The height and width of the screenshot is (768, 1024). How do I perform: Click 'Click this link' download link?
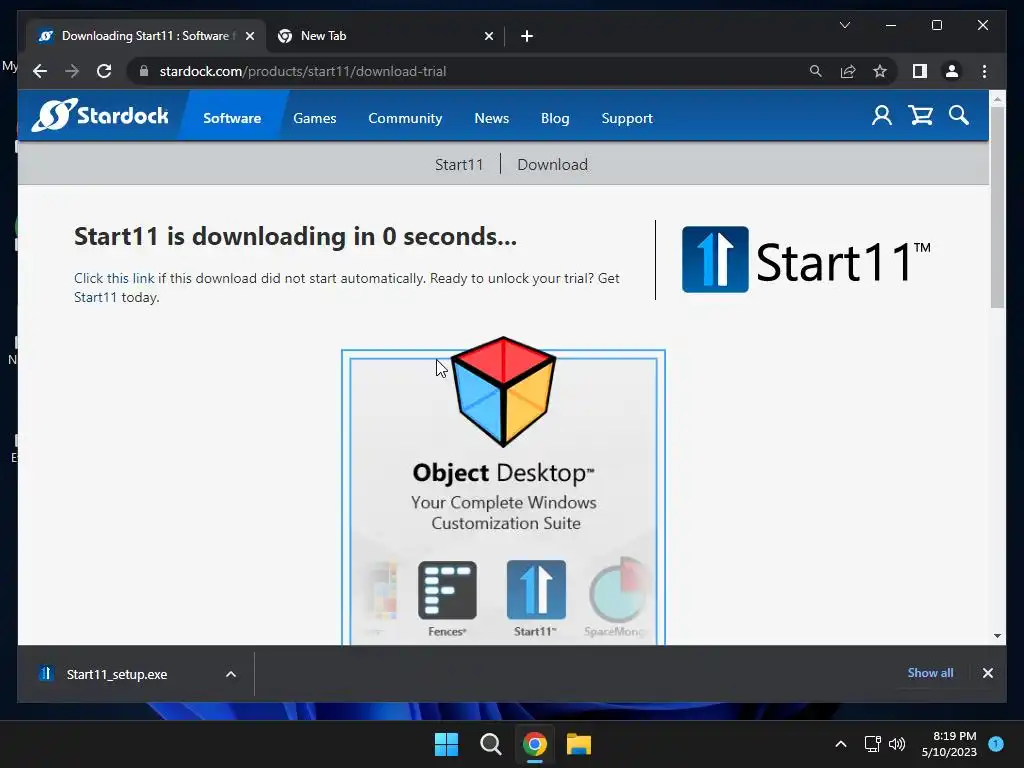(x=114, y=278)
